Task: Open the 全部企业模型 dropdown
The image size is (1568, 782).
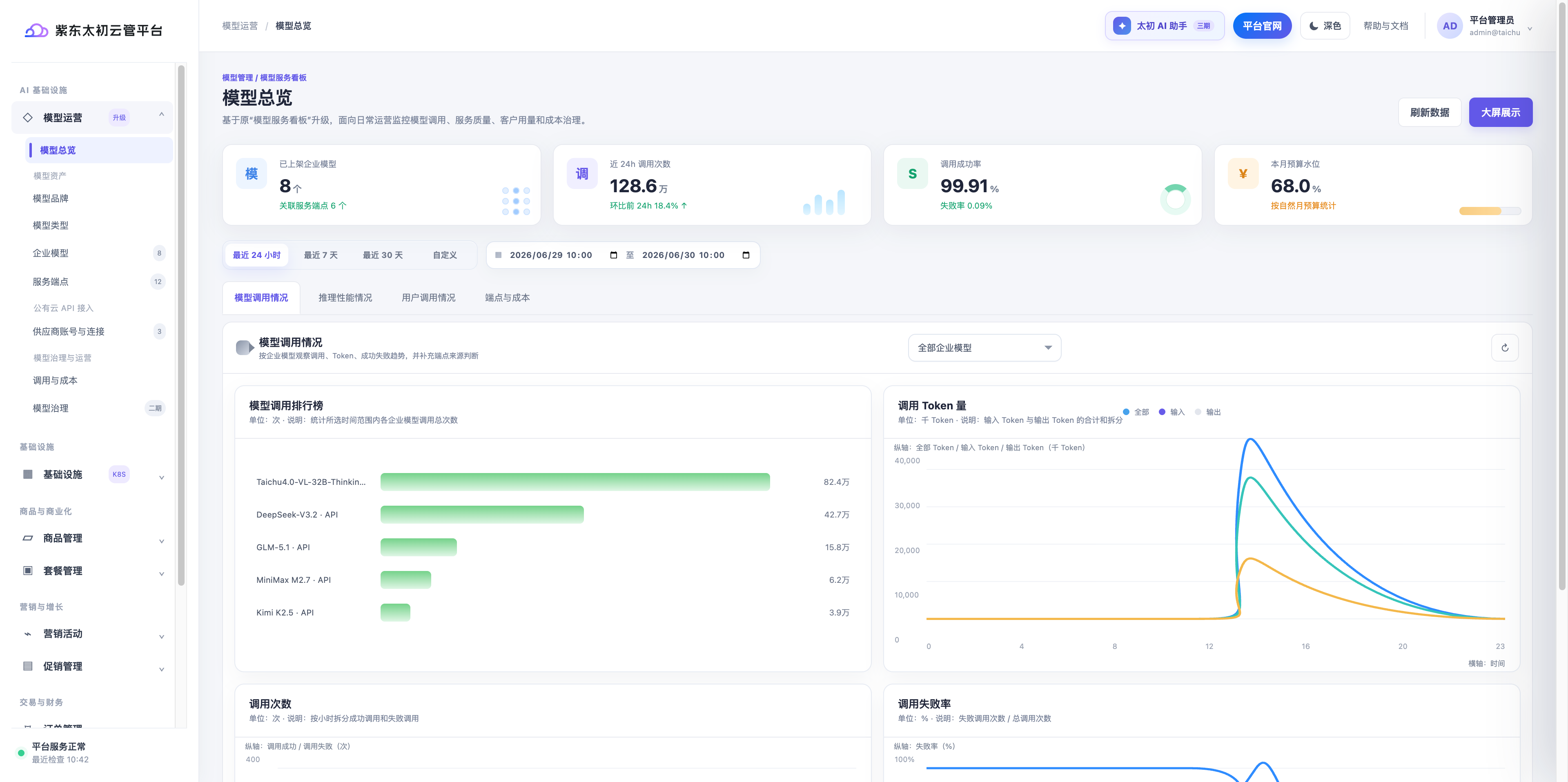Action: [x=984, y=347]
